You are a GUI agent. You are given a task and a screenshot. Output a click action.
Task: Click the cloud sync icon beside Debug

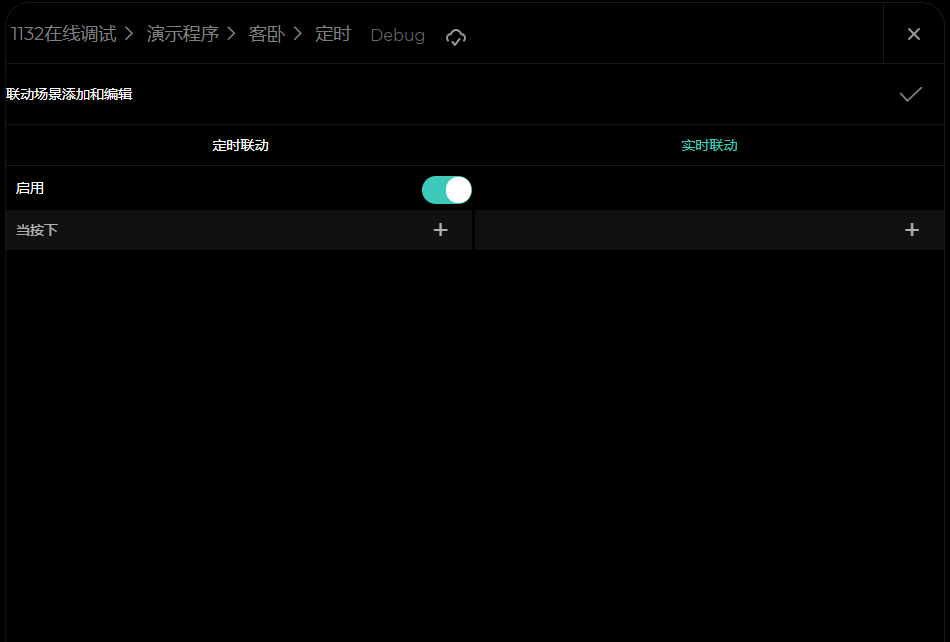click(456, 37)
